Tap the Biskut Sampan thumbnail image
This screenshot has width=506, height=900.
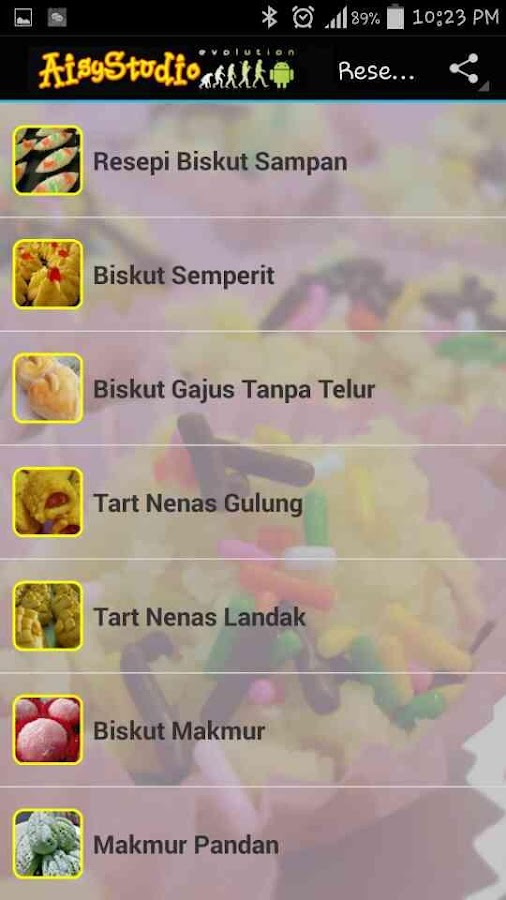point(48,161)
